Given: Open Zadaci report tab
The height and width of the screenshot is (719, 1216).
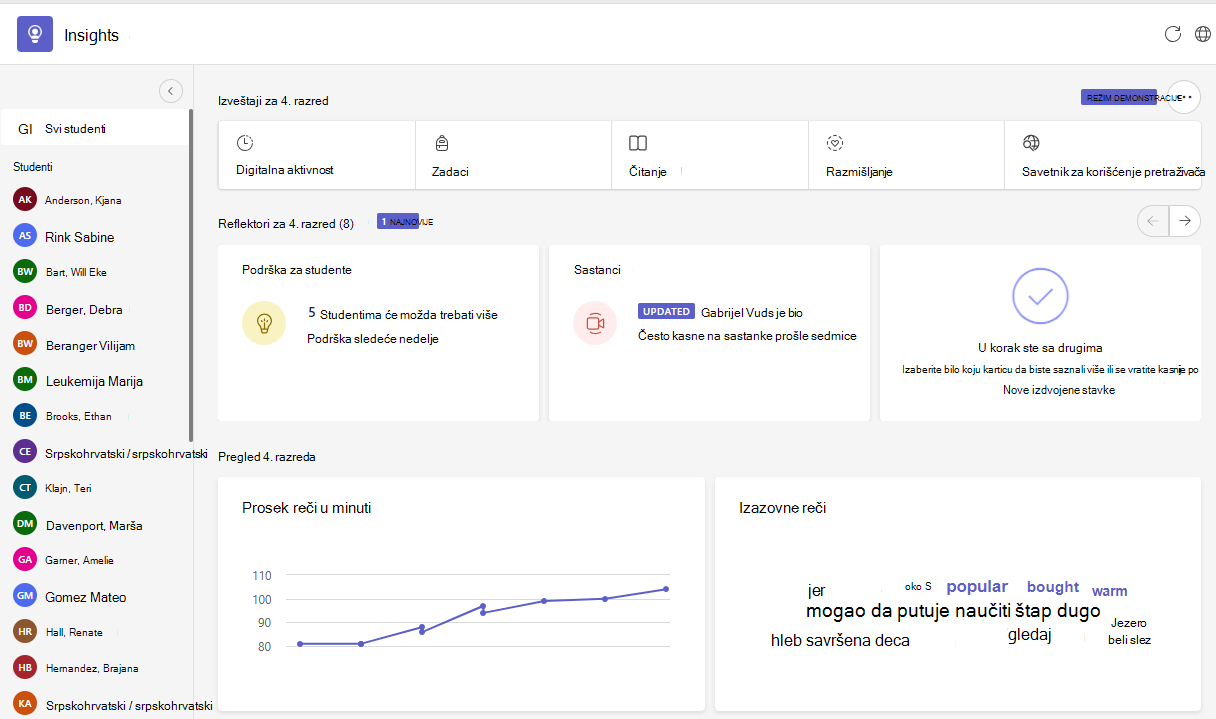Looking at the screenshot, I should [x=513, y=155].
